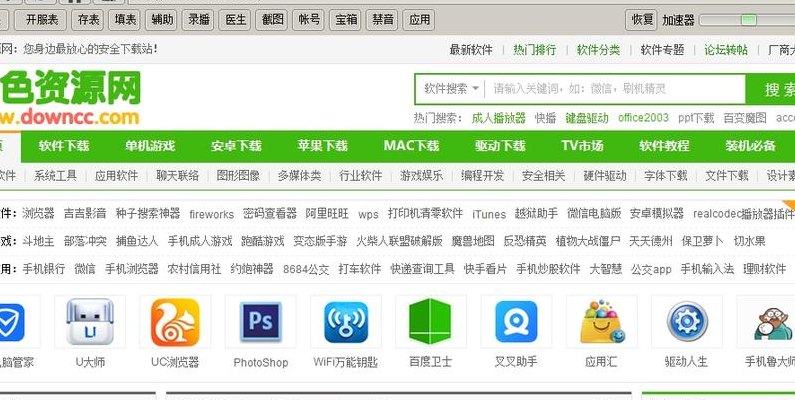Select the 安卓下载 nav tab
The image size is (795, 400).
click(x=236, y=146)
